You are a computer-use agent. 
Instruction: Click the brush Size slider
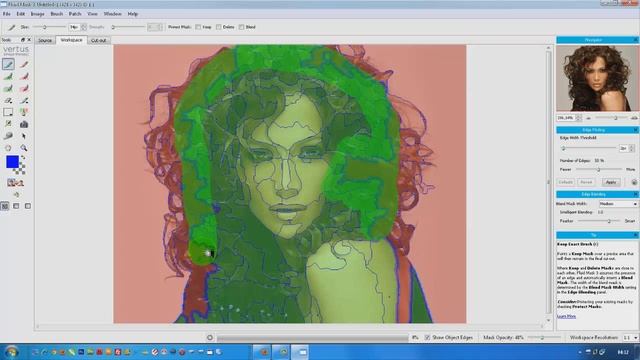(x=49, y=27)
